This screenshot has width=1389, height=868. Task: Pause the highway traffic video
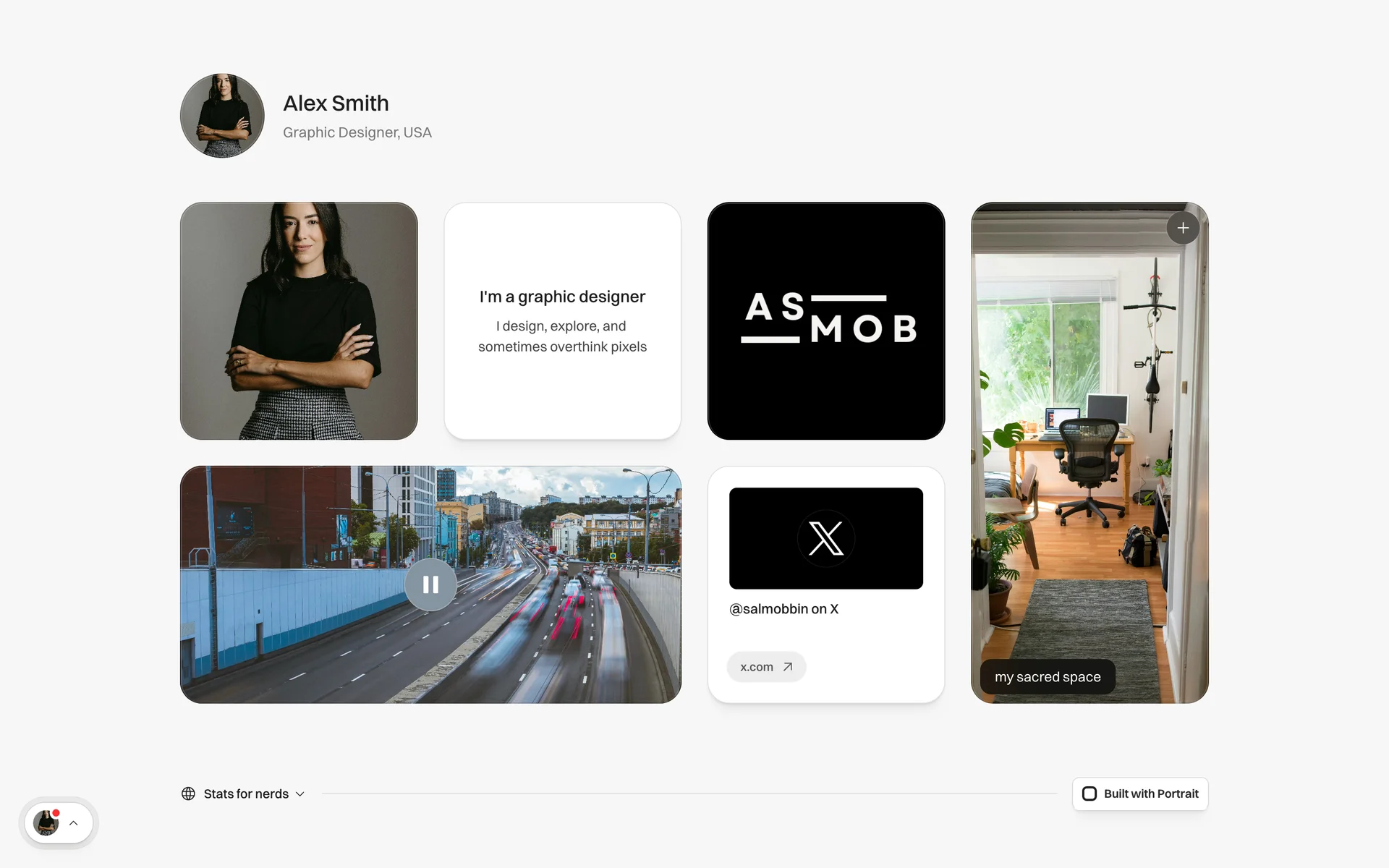click(430, 584)
